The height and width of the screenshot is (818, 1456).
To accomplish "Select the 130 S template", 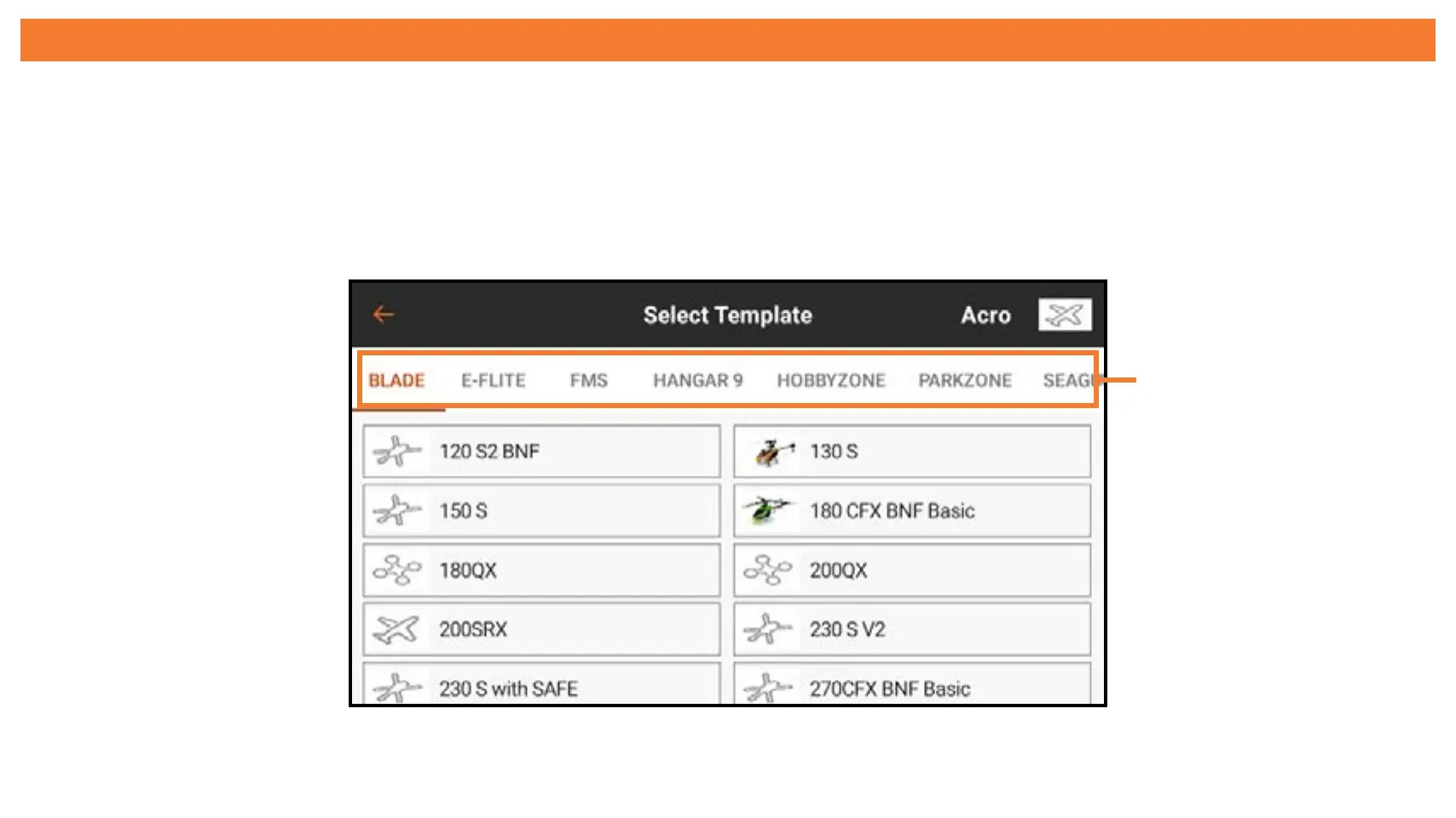I will point(912,452).
